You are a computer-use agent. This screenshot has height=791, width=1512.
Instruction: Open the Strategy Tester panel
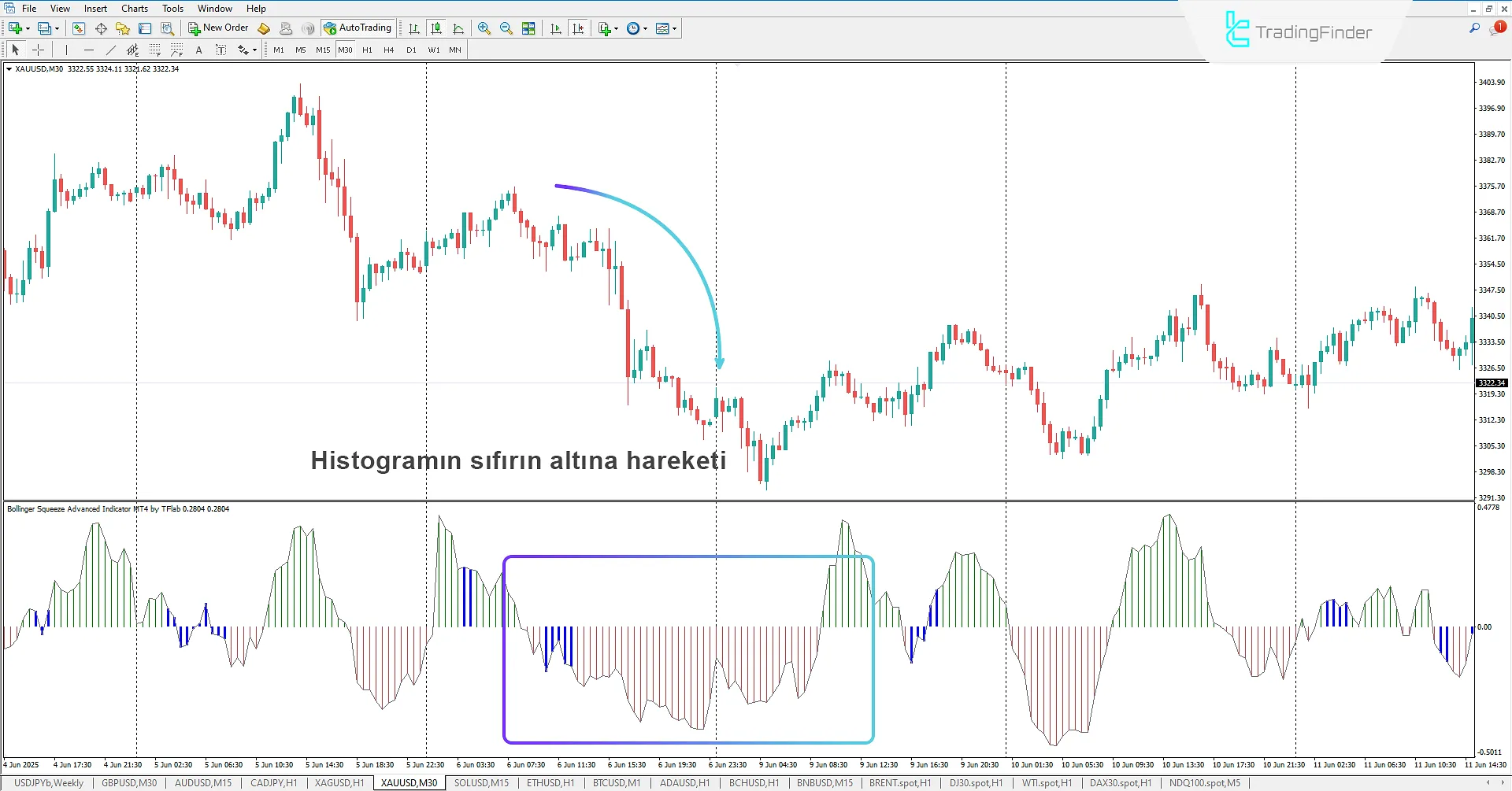coord(167,28)
